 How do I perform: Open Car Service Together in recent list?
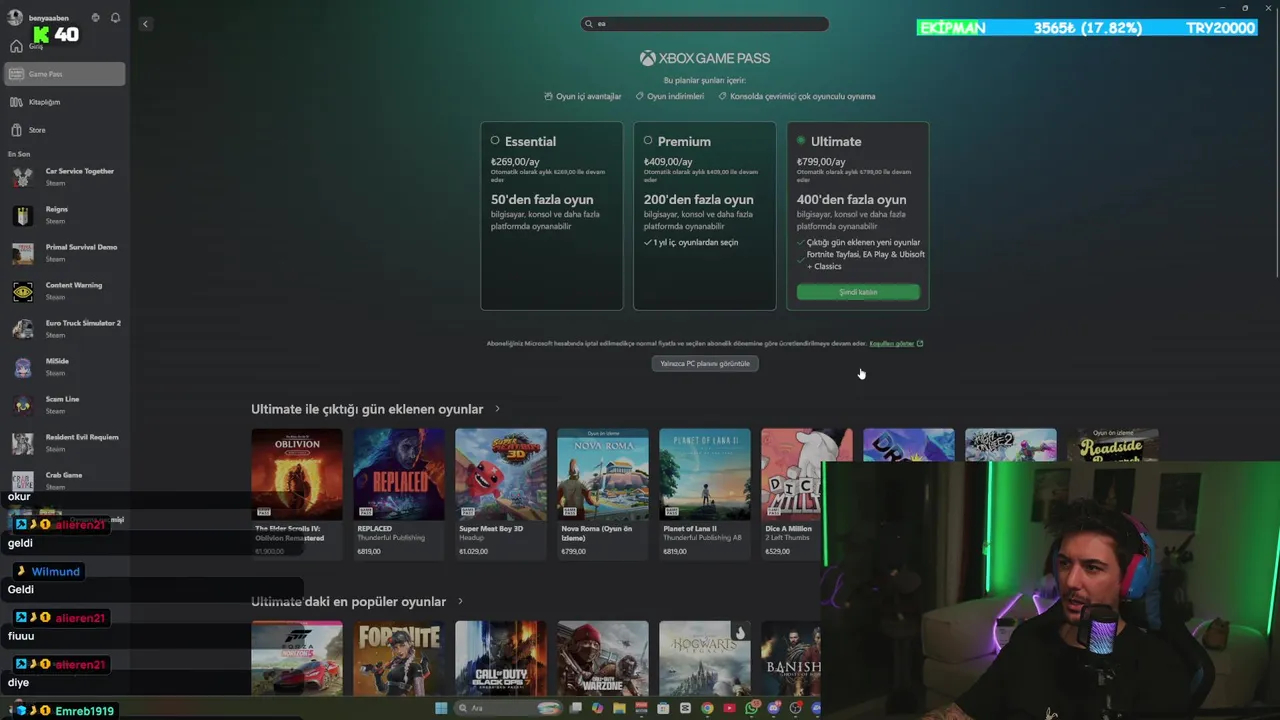click(65, 177)
